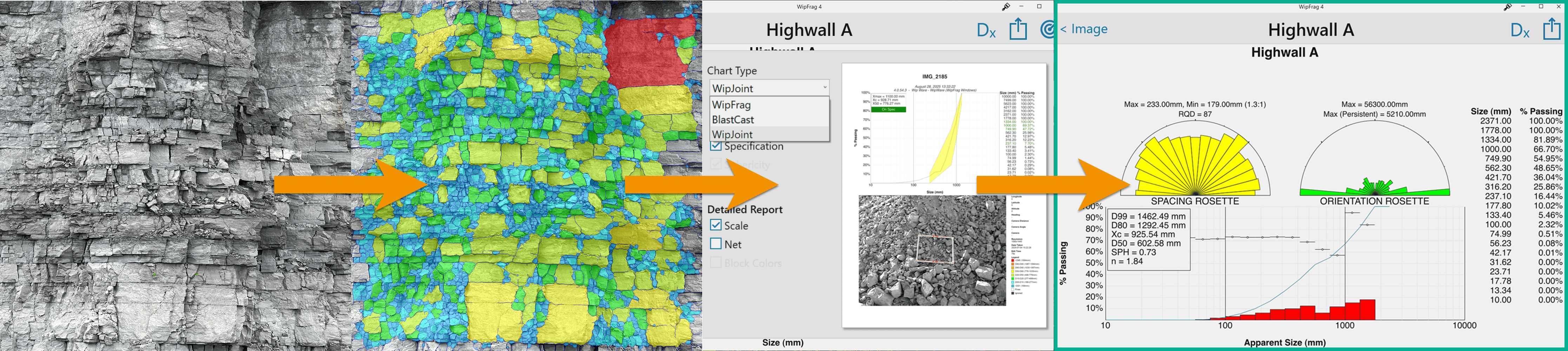The width and height of the screenshot is (1568, 351).
Task: Choose WipFrag from the Chart Type list
Action: 769,105
